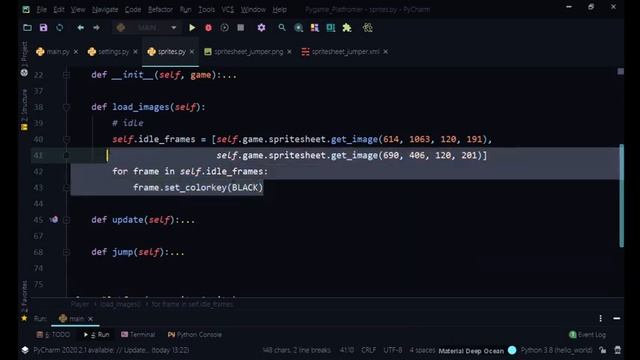Screen dimensions: 640x360
Task: Navigate forward with the right arrow
Action: click(x=96, y=28)
